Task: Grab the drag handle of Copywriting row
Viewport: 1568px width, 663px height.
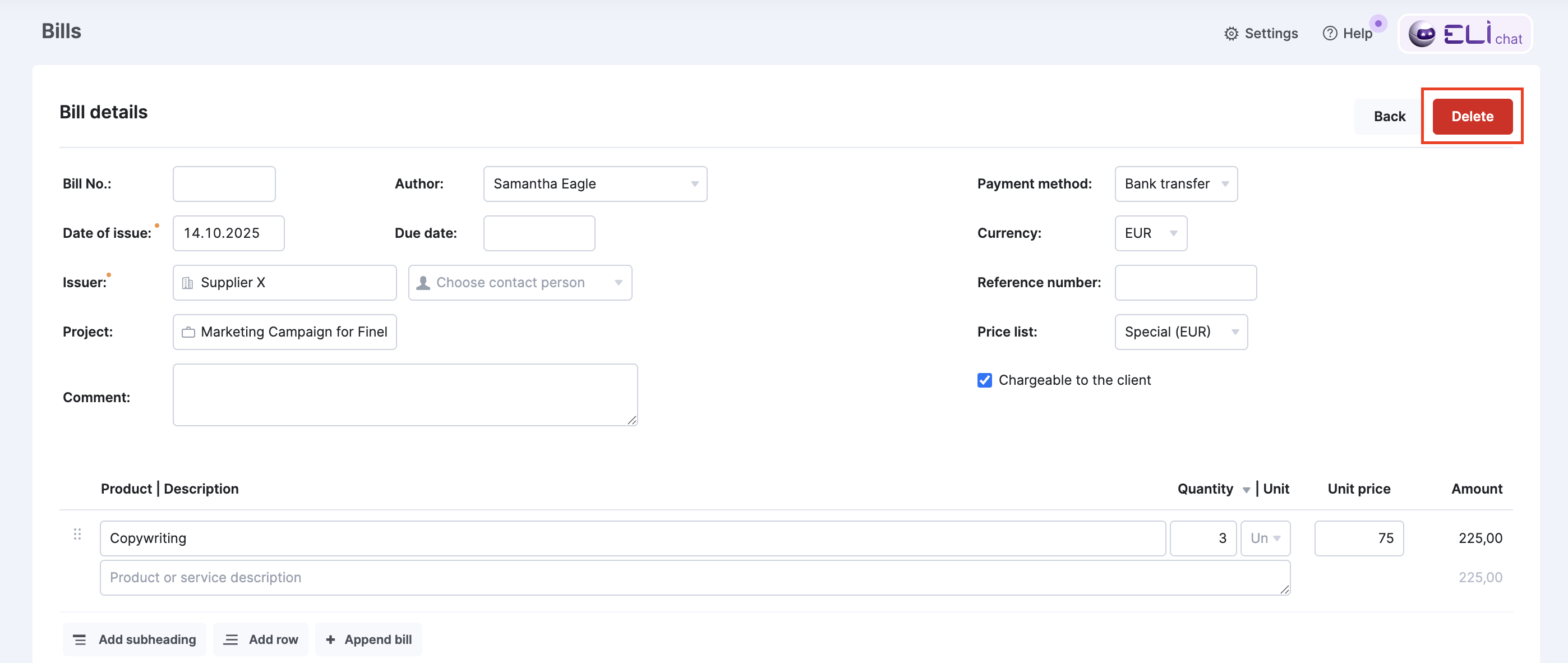Action: pyautogui.click(x=77, y=534)
